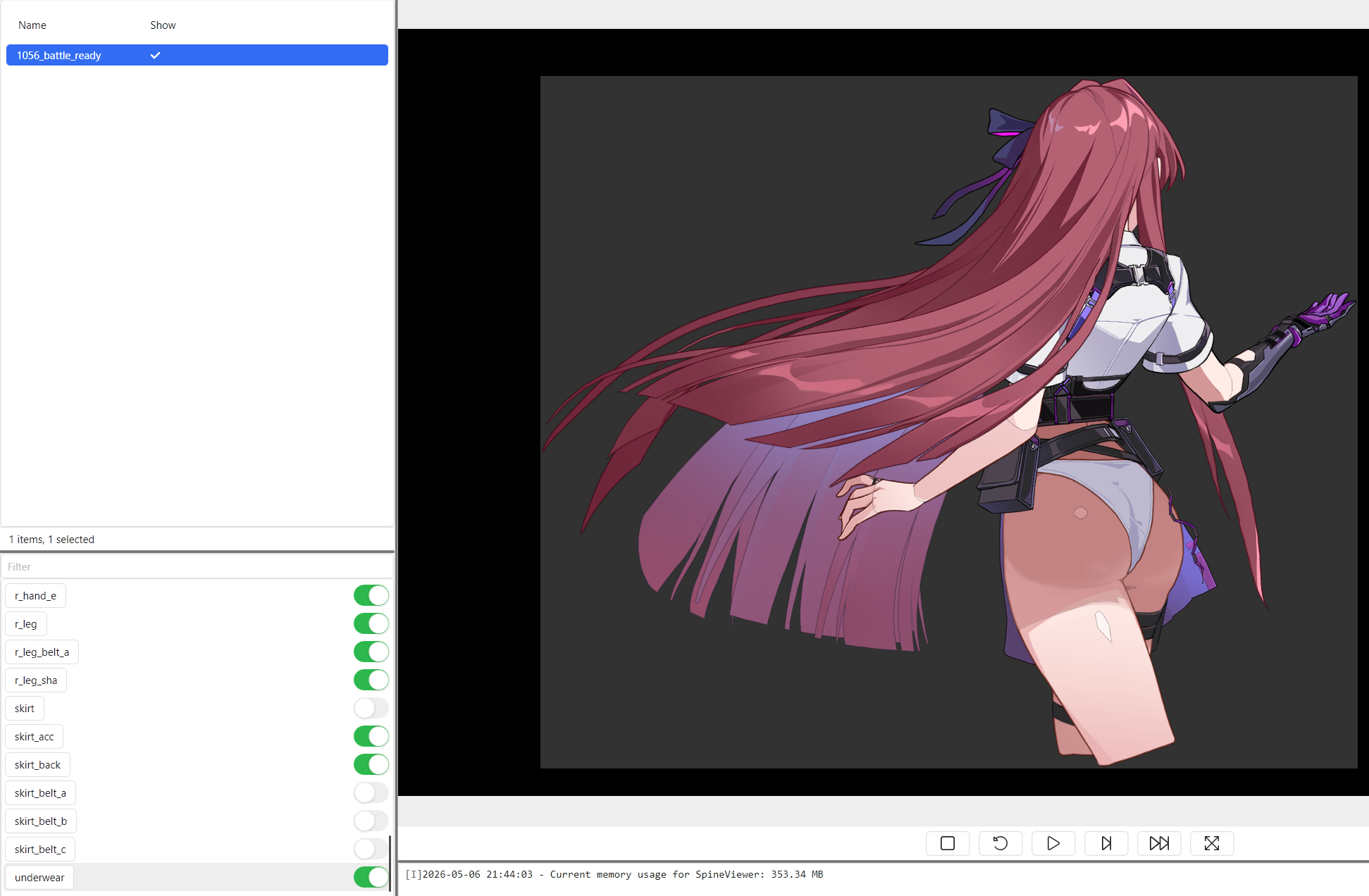
Task: Select the 1056_battle_ready list item
Action: tap(197, 55)
